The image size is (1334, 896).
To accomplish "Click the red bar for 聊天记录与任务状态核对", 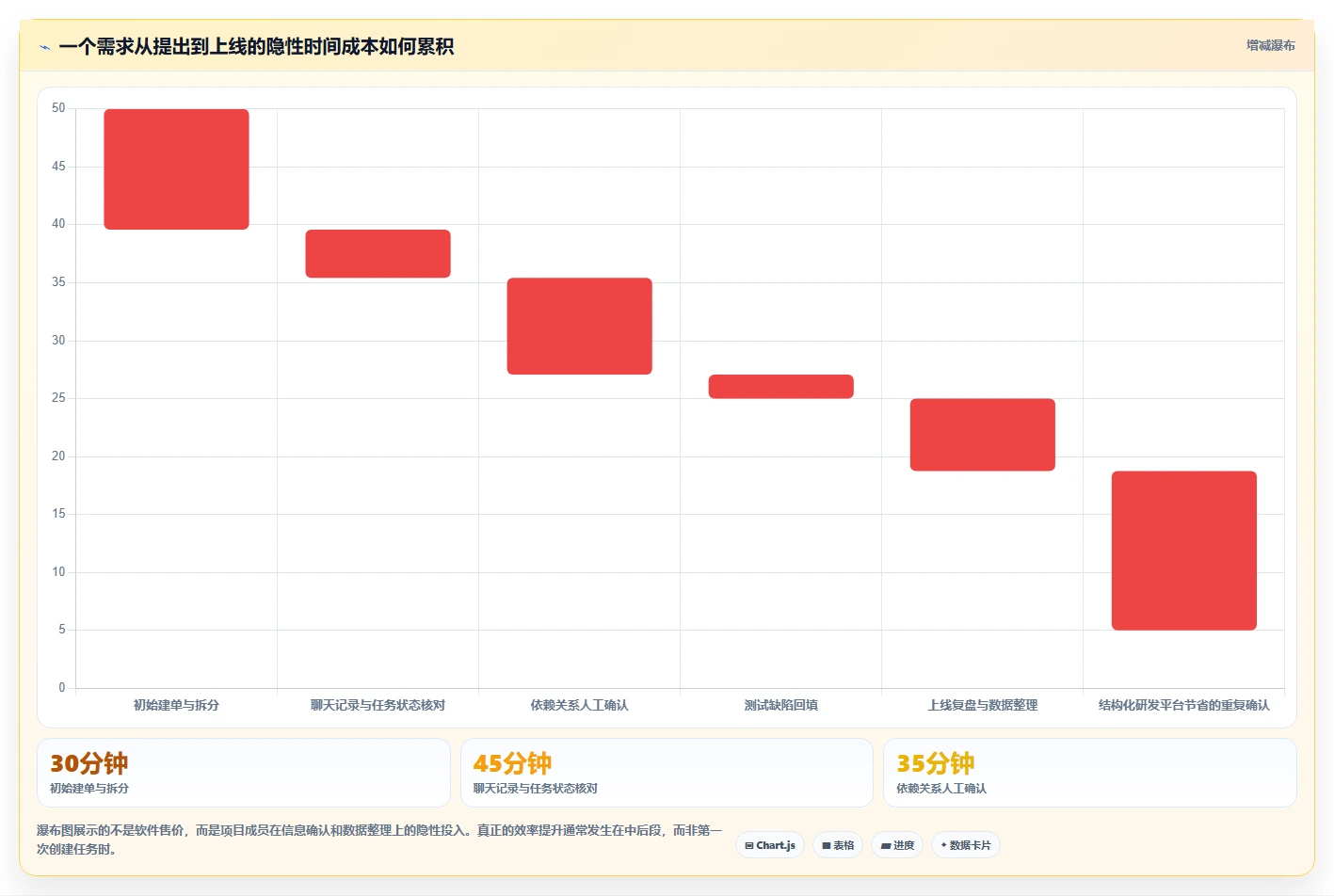I will 378,253.
